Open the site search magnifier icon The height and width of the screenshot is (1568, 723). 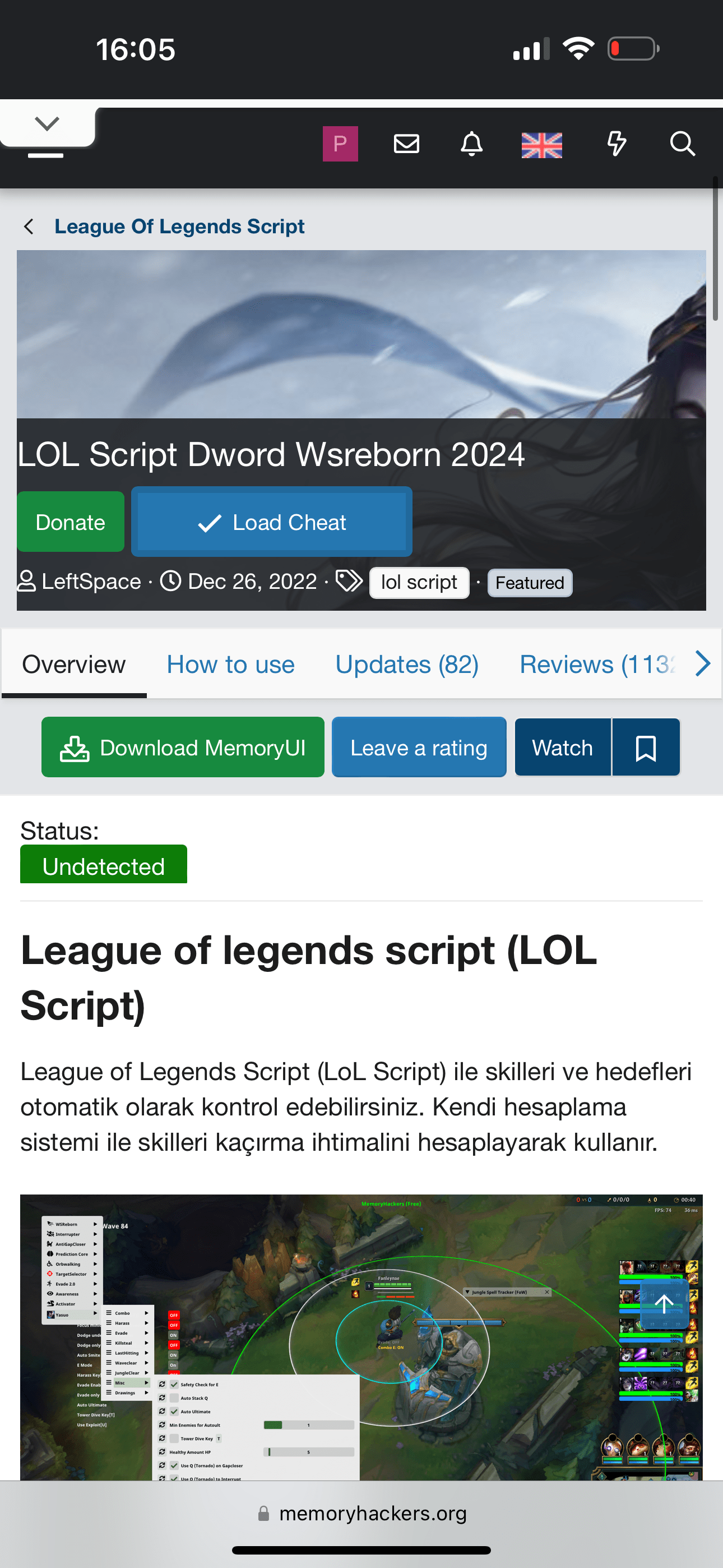[682, 144]
